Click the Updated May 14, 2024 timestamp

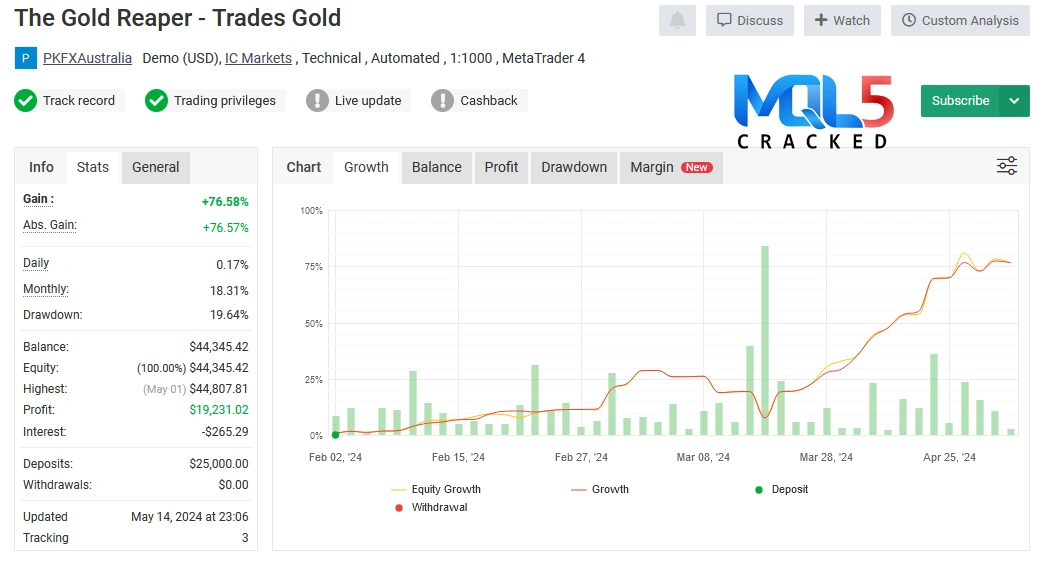[x=189, y=517]
